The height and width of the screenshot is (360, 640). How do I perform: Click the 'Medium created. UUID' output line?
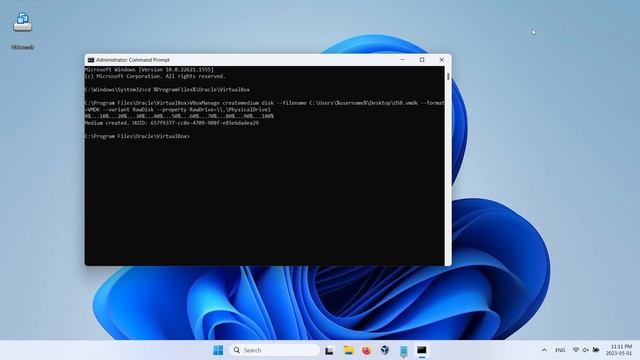[171, 123]
